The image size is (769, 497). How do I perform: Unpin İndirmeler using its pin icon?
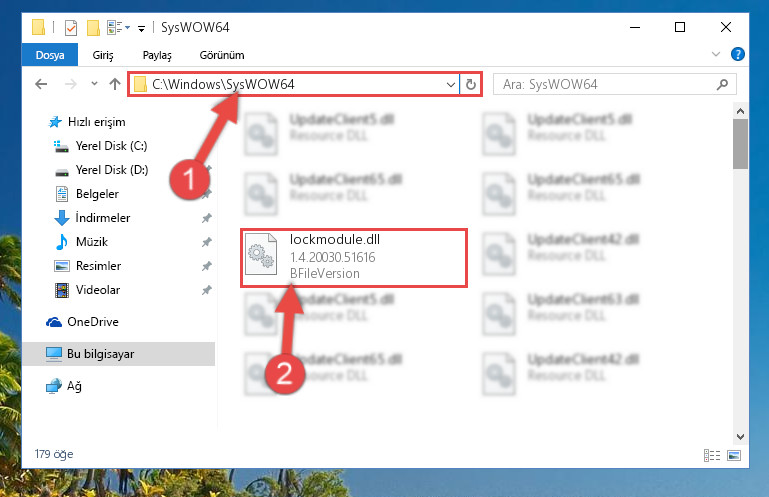point(206,218)
